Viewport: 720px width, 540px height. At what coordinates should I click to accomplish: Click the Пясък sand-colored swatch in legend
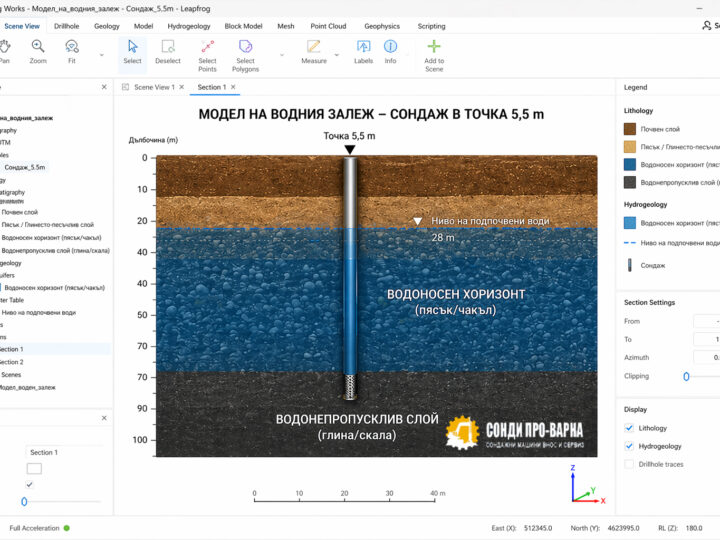click(630, 147)
